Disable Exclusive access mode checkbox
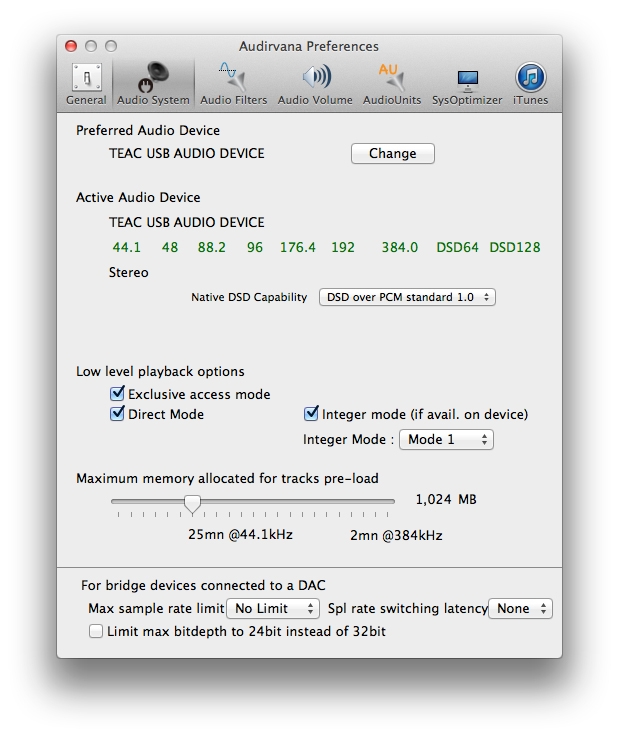 coord(117,394)
